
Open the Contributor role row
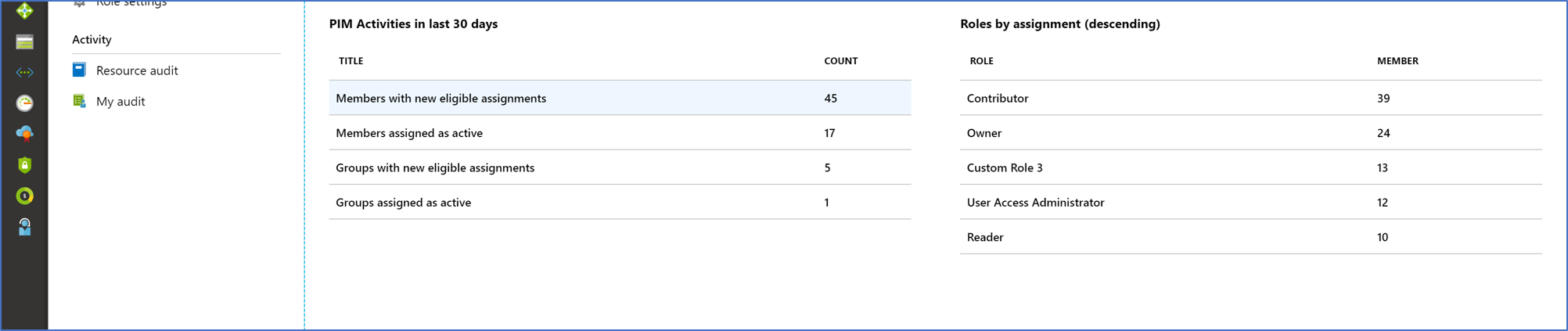tap(998, 99)
